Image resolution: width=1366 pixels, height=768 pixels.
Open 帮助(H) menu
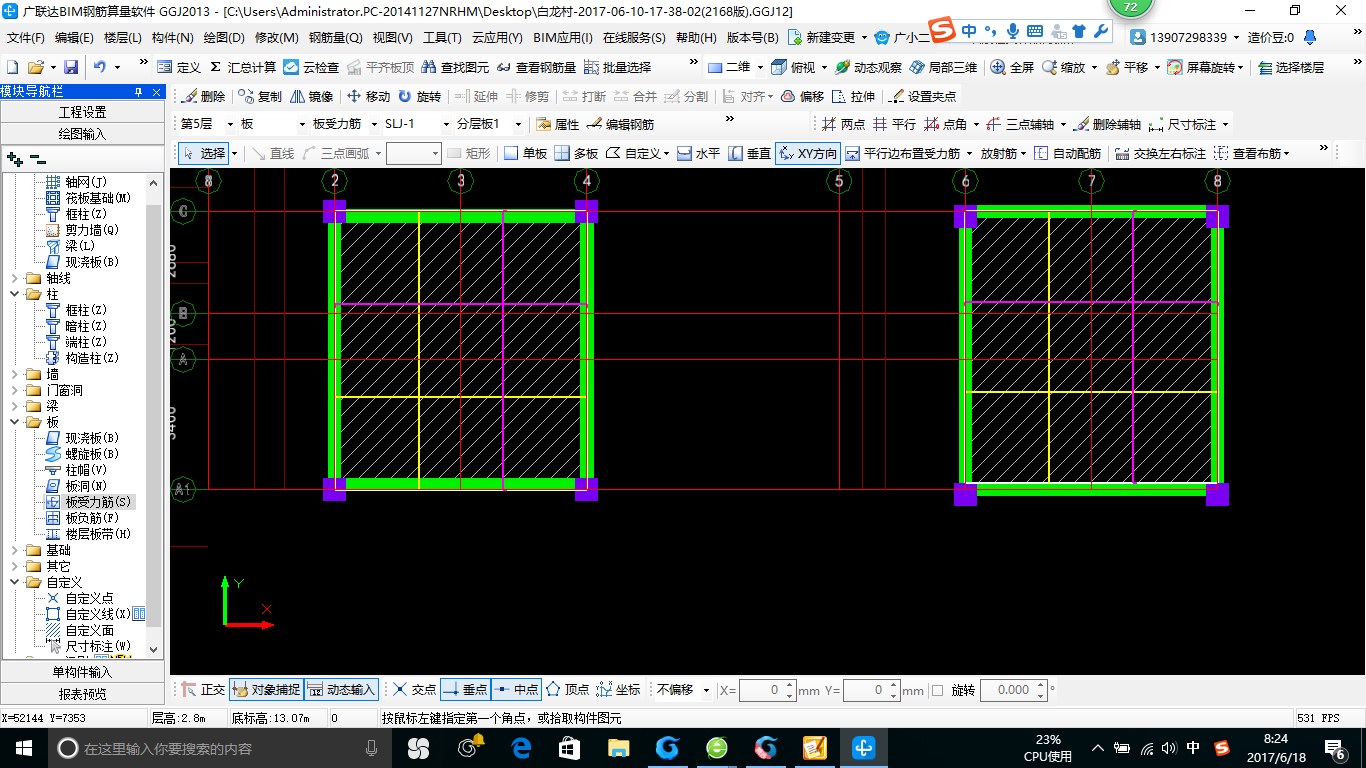(696, 38)
